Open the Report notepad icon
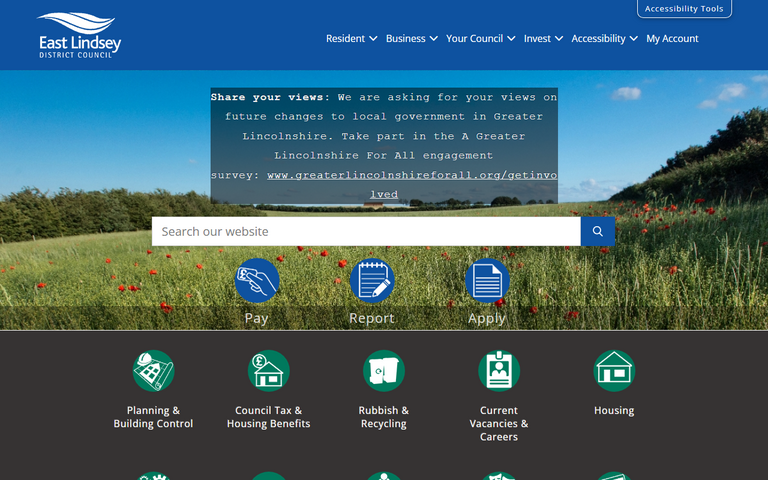The width and height of the screenshot is (768, 480). [x=372, y=281]
